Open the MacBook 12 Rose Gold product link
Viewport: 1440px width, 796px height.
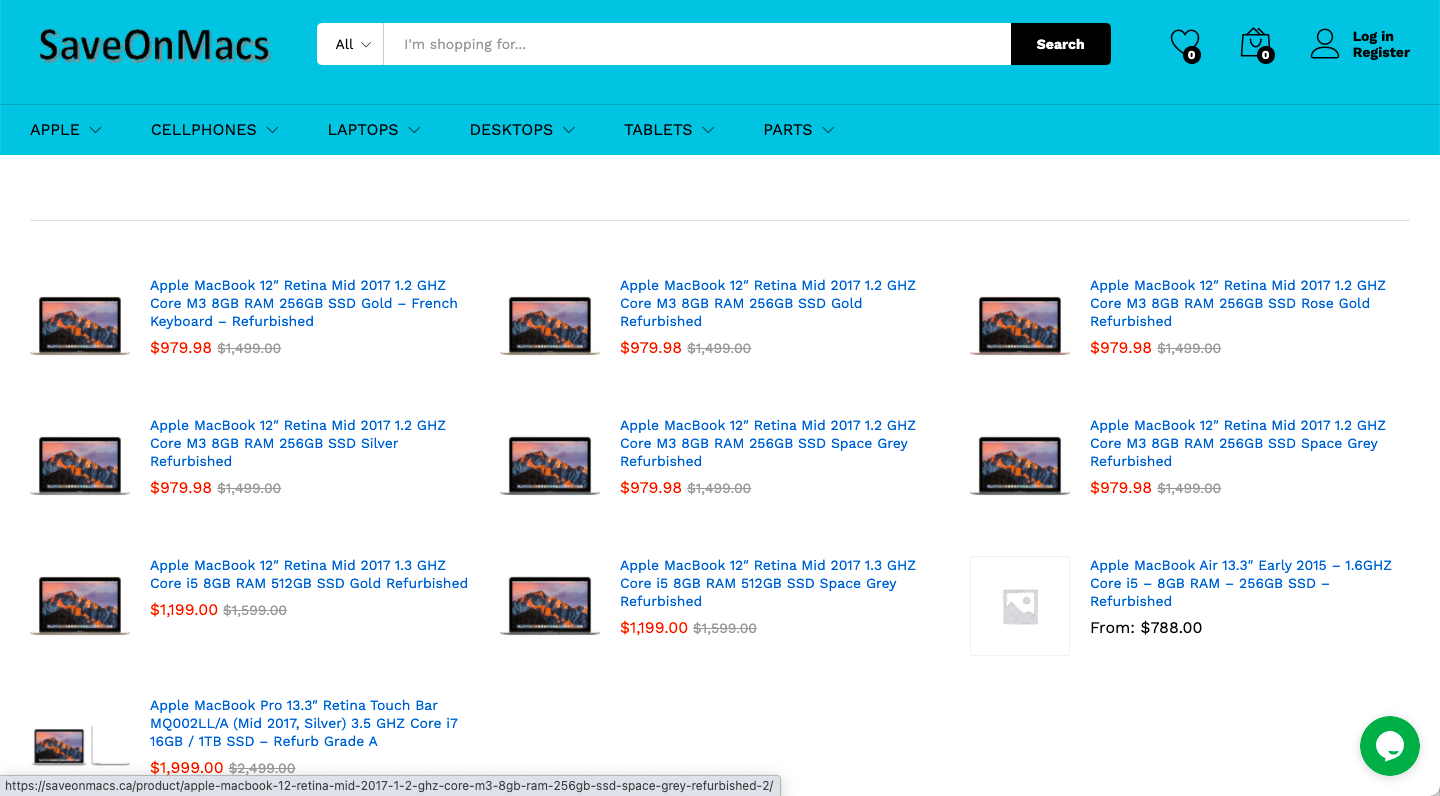tap(1237, 303)
